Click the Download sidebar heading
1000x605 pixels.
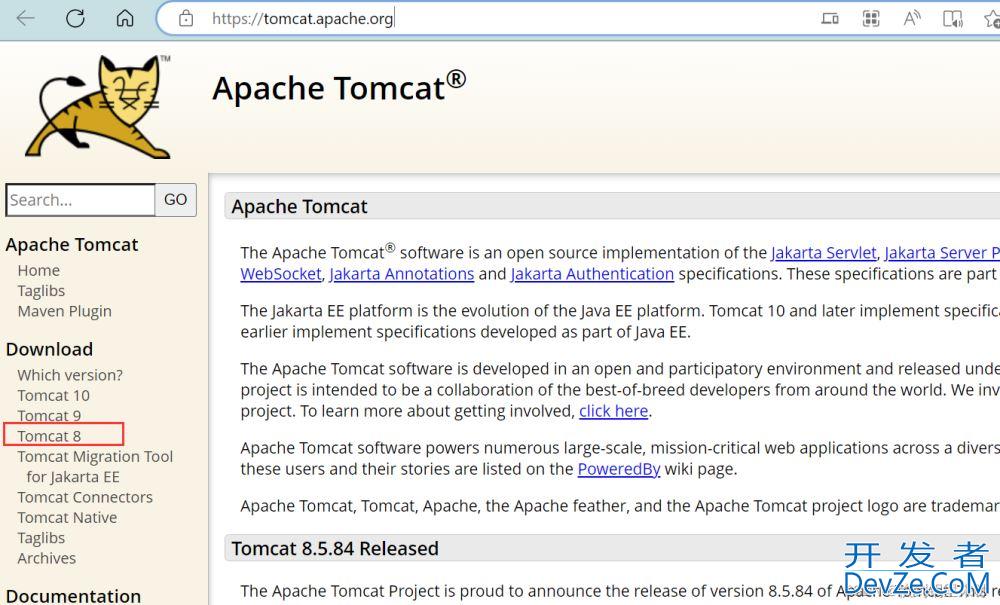[x=49, y=349]
